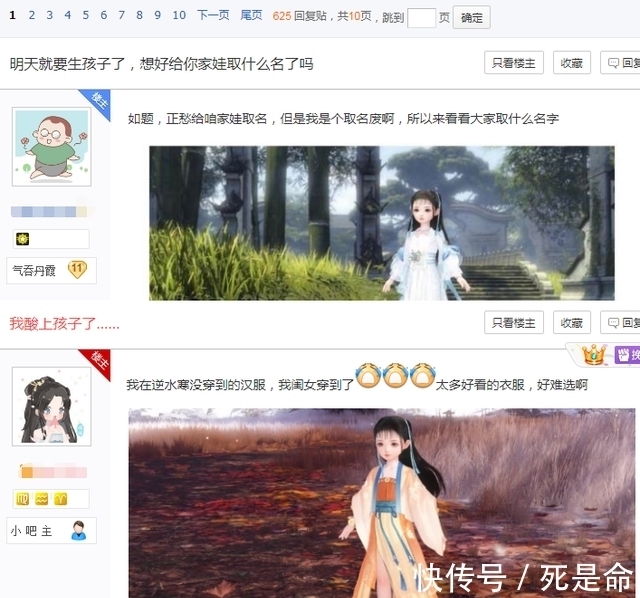This screenshot has height=598, width=640.
Task: Open the girl in white dress image
Action: pyautogui.click(x=382, y=223)
